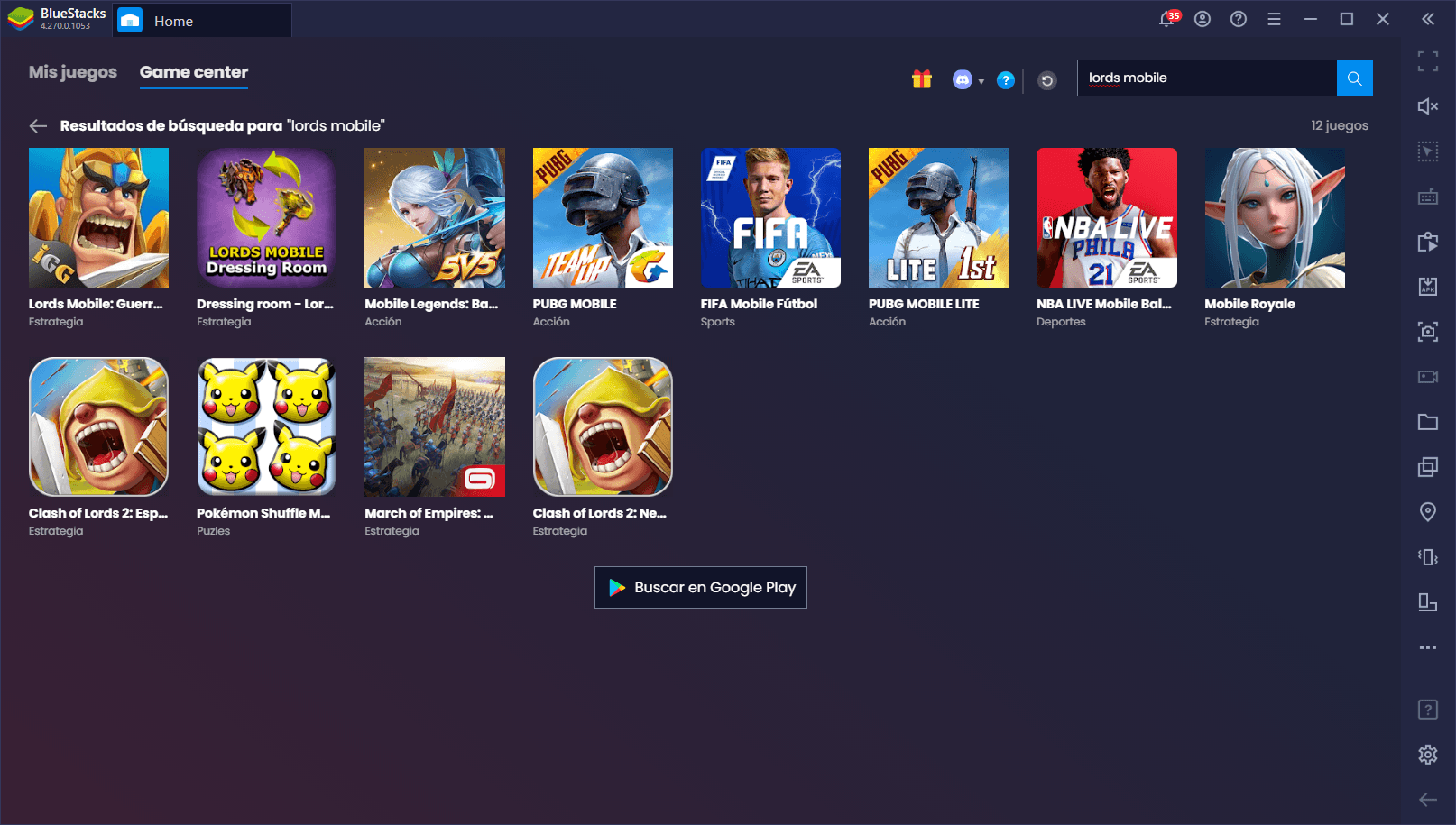Open Dressing room - Lor... game thumbnail
The width and height of the screenshot is (1456, 825).
(x=266, y=217)
